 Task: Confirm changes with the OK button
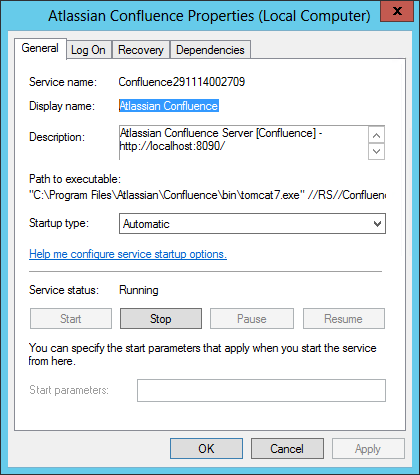point(206,449)
